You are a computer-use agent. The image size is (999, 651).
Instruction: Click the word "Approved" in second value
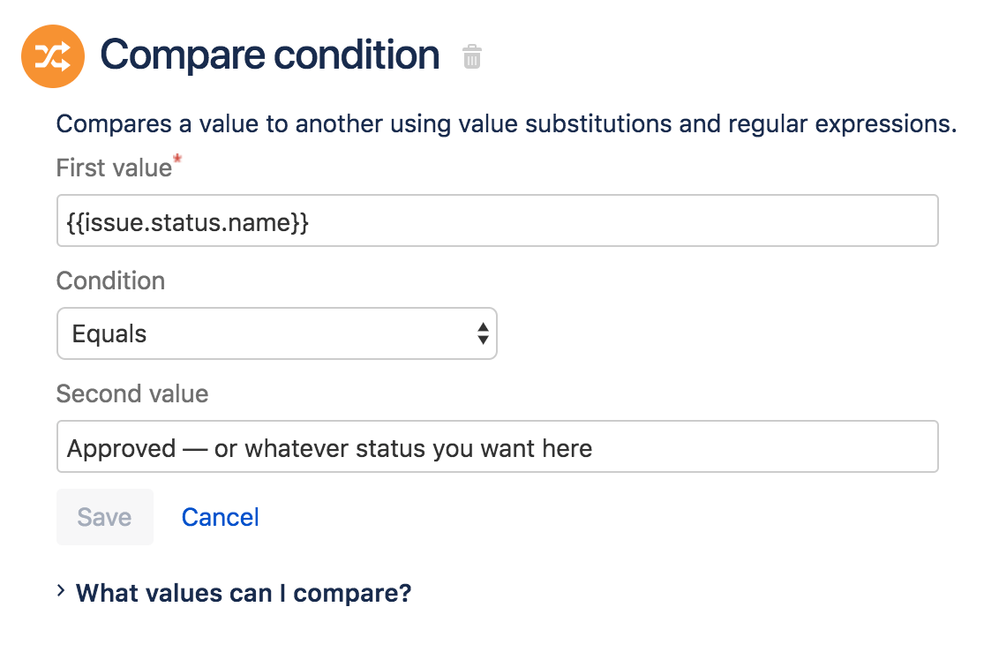pos(107,448)
